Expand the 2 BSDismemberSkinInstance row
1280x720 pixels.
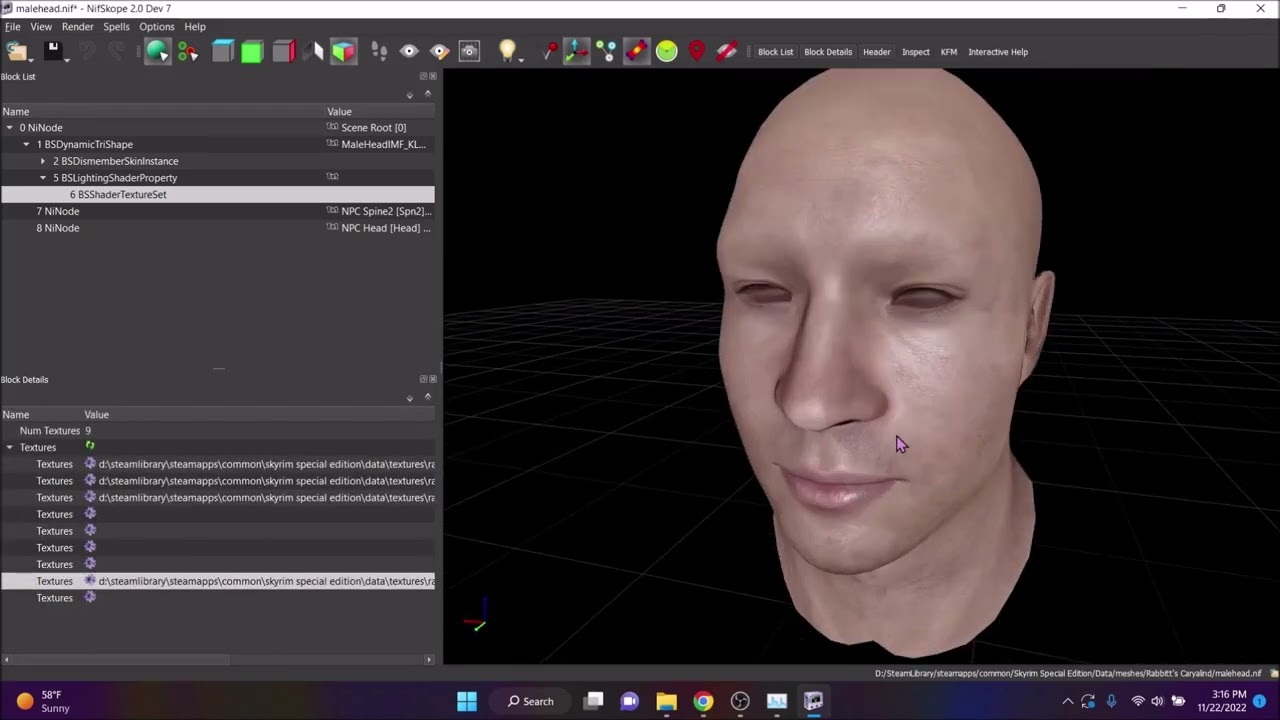click(x=43, y=161)
